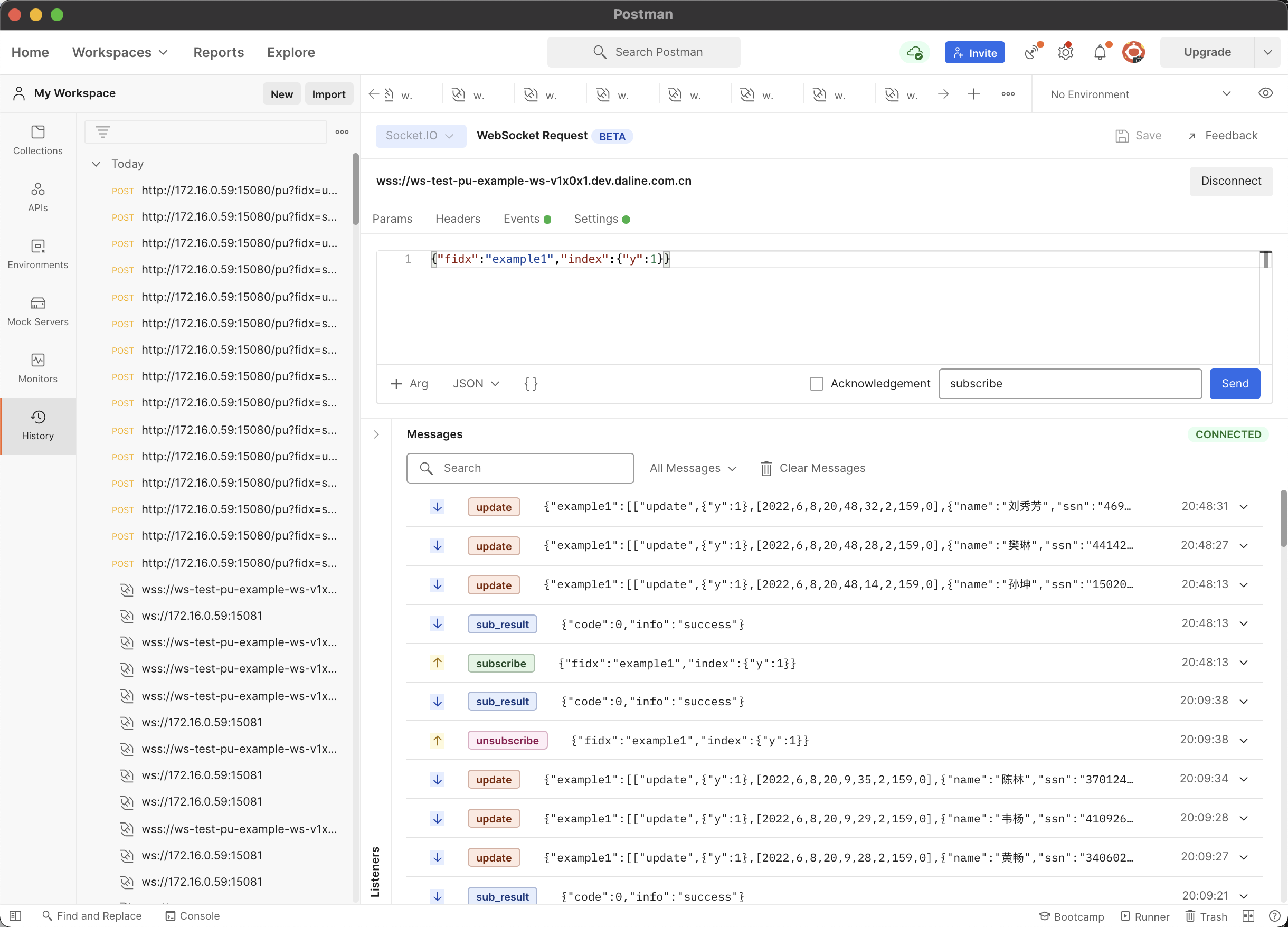The image size is (1288, 927).
Task: Click the Clear Messages trash icon
Action: 766,468
